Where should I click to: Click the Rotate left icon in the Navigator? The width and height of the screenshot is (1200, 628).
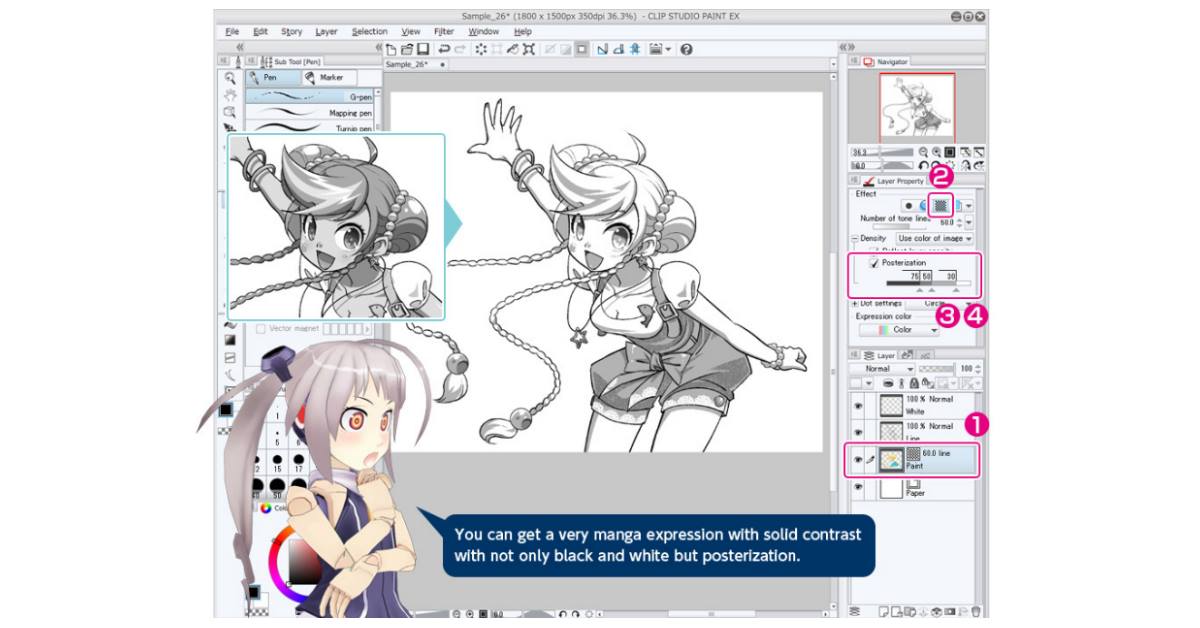(x=924, y=165)
